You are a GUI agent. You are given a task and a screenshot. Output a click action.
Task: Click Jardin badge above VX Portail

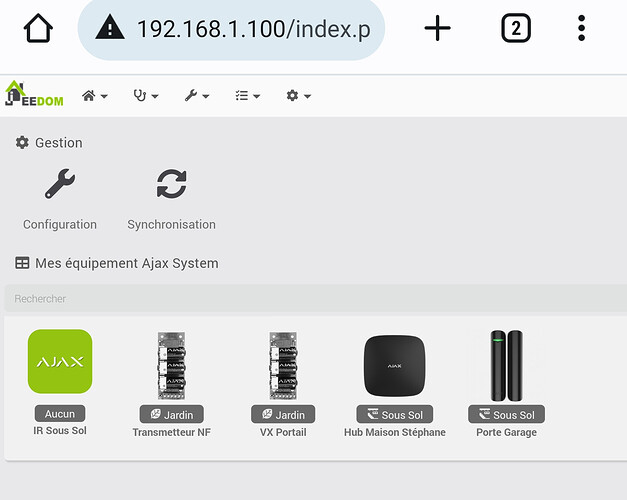pos(283,414)
